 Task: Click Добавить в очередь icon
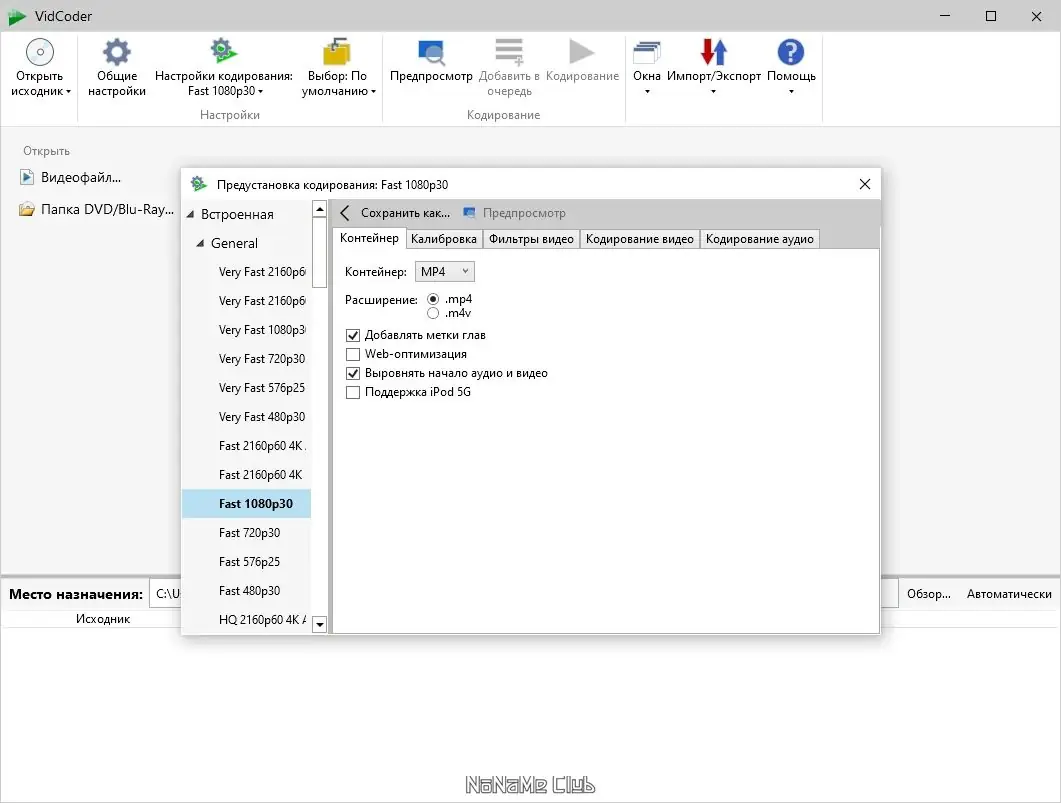coord(509,52)
